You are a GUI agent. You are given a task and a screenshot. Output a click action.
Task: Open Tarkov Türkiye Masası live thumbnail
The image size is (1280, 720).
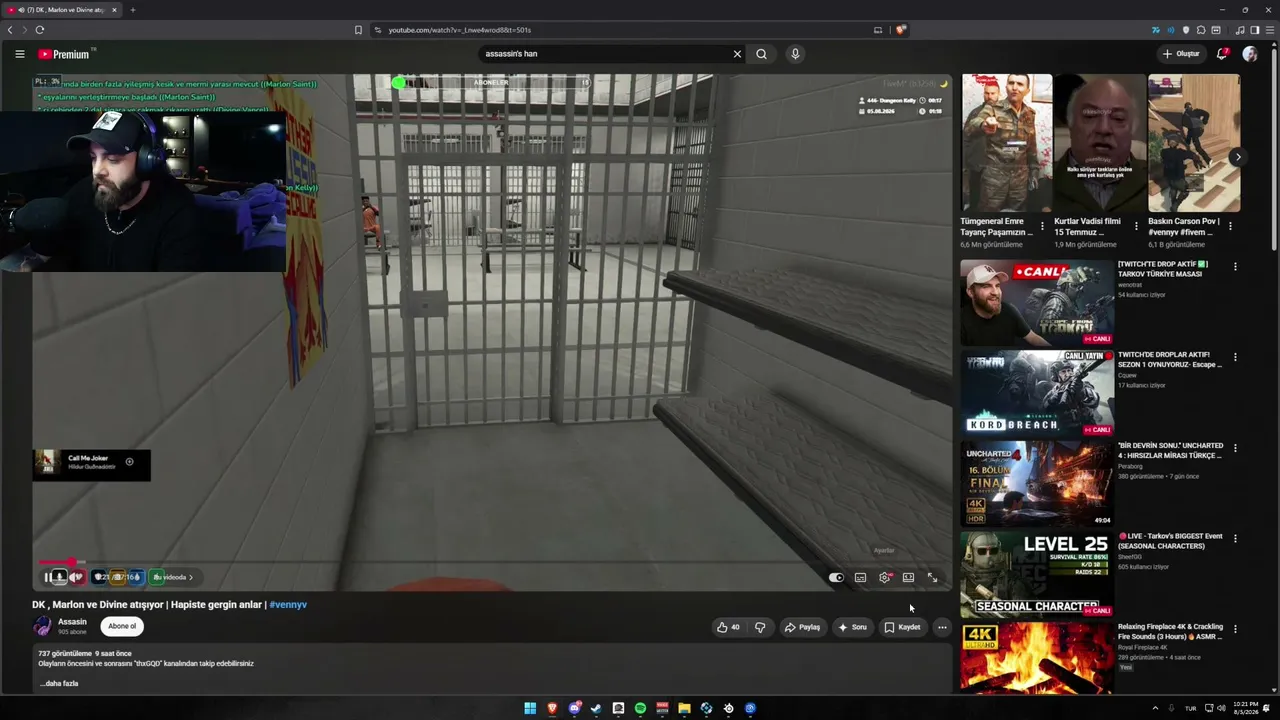[x=1037, y=303]
